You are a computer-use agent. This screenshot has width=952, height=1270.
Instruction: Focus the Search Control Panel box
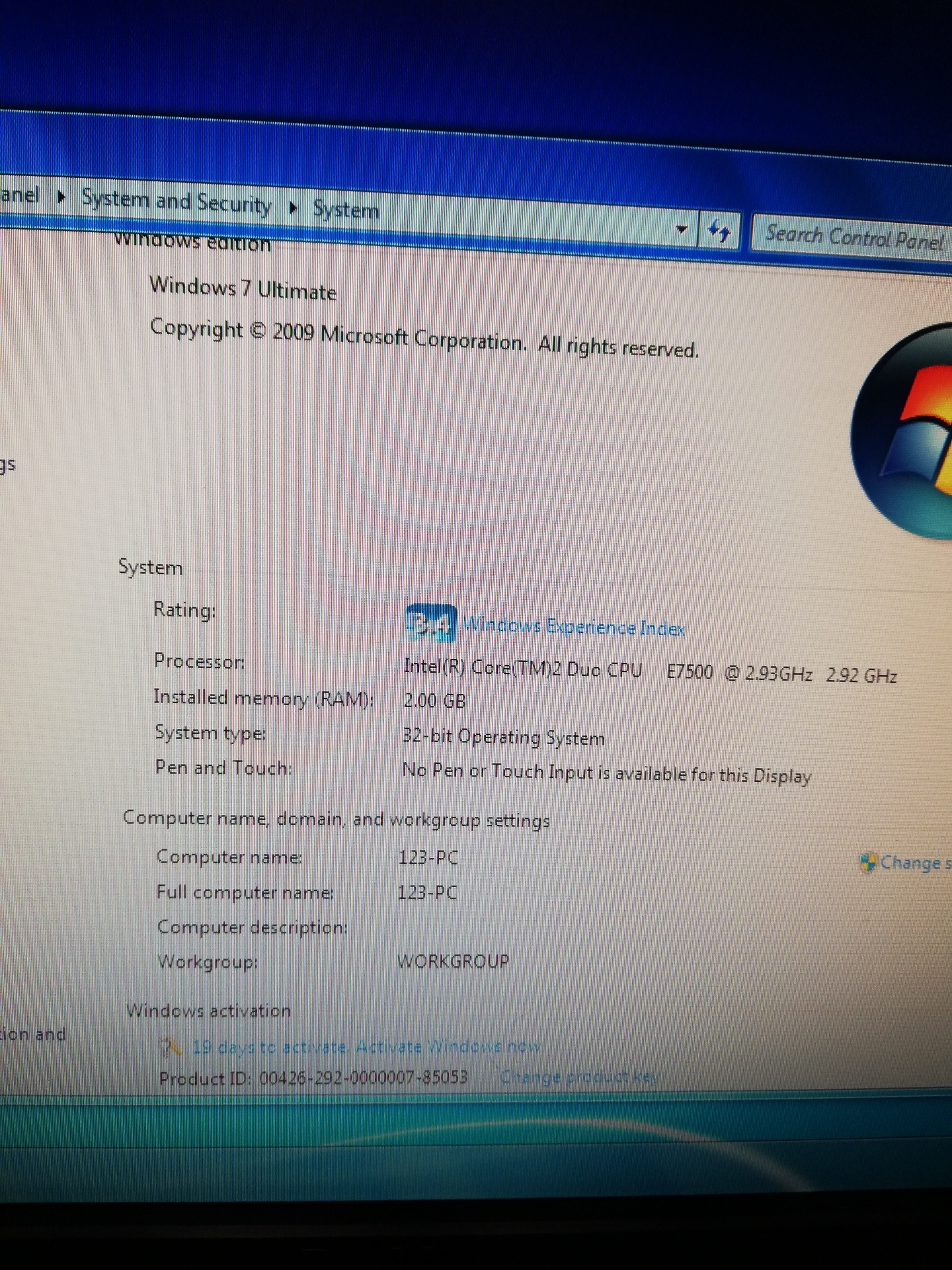pyautogui.click(x=852, y=237)
